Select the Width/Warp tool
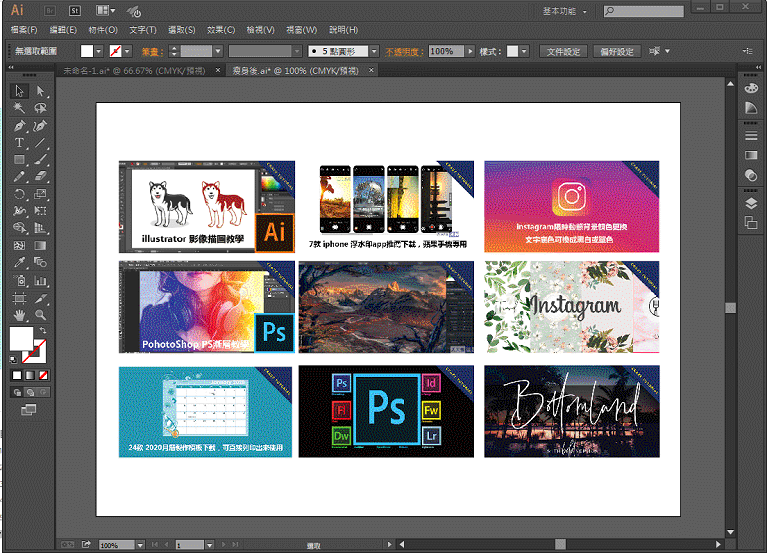This screenshot has width=767, height=553. tap(19, 211)
